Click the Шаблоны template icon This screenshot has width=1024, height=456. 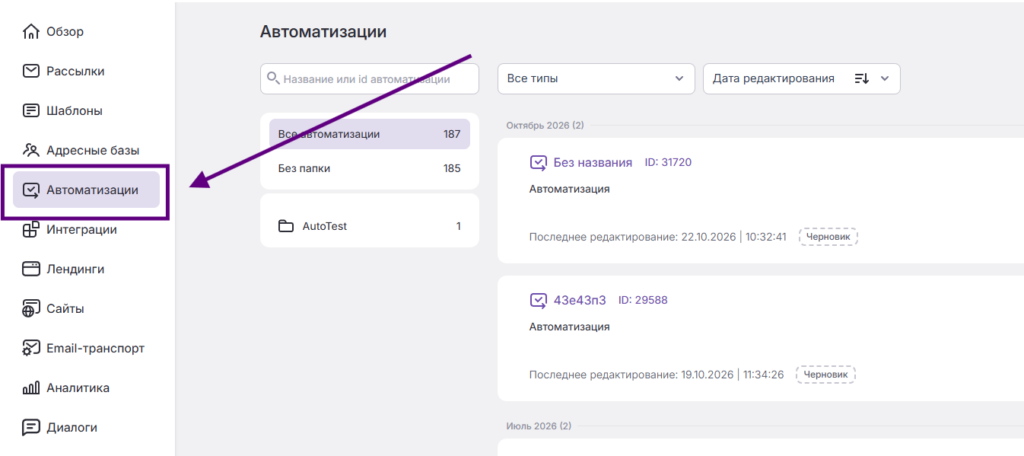tap(31, 110)
